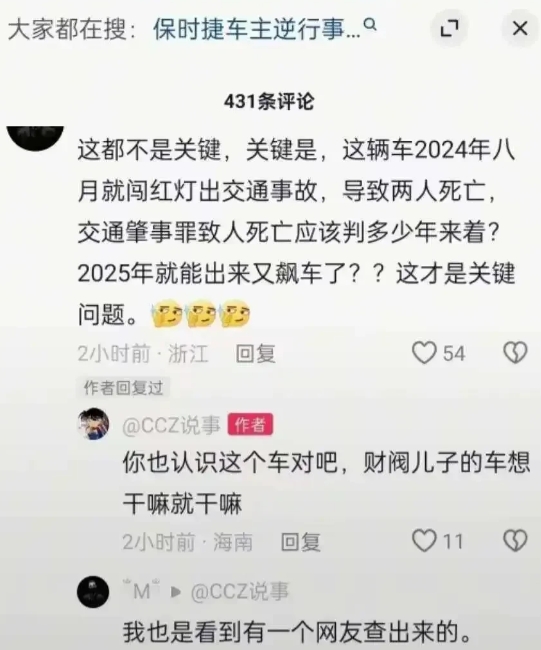Expand comments panel to full screen

[x=449, y=28]
